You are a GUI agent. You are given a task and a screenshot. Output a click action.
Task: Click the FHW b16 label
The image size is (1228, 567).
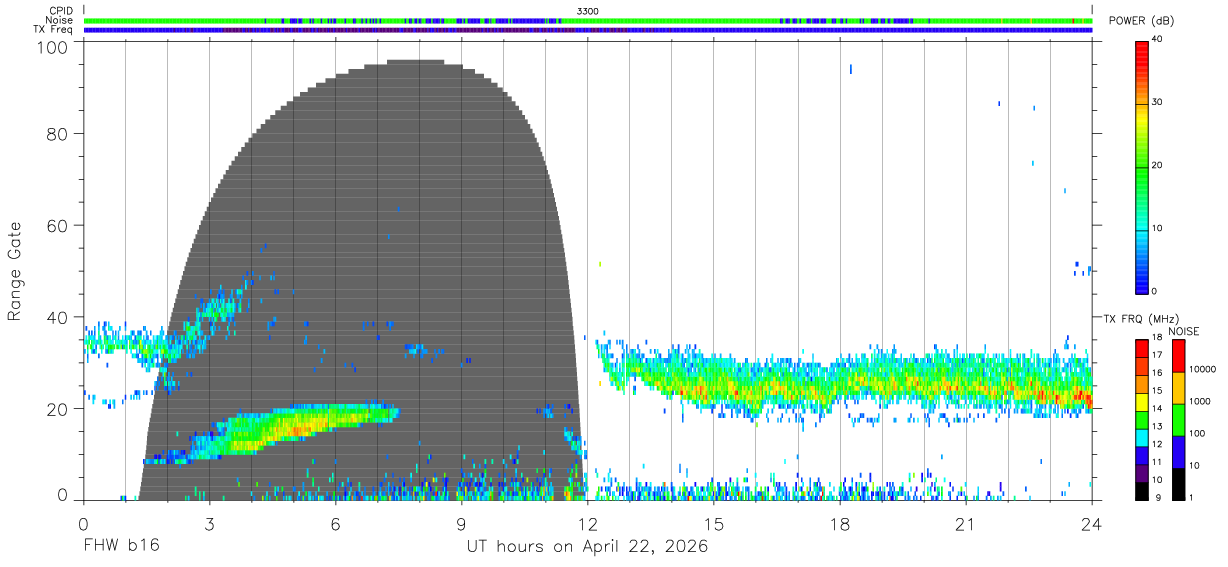click(x=121, y=547)
